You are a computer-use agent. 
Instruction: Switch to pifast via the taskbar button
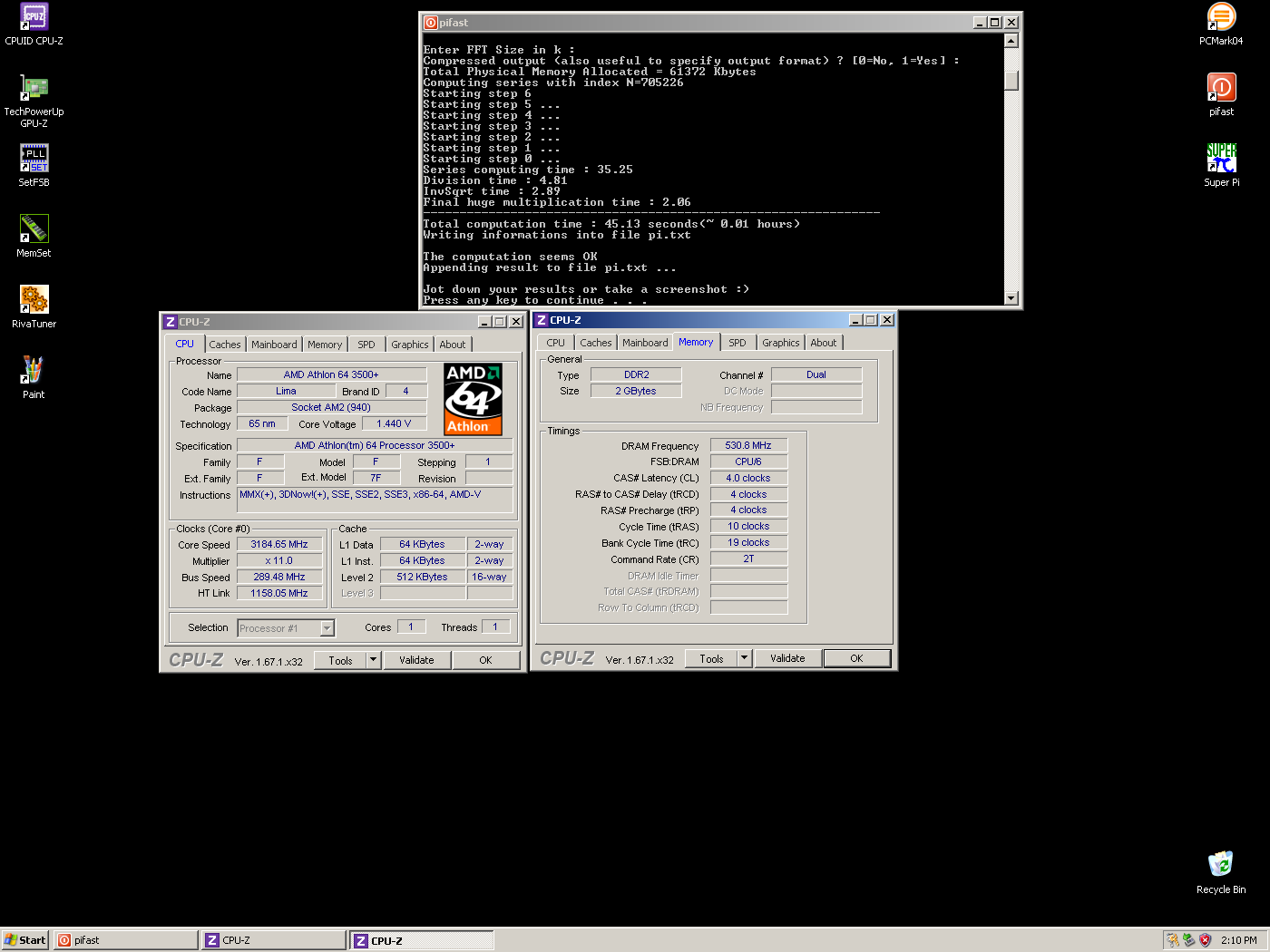(125, 940)
